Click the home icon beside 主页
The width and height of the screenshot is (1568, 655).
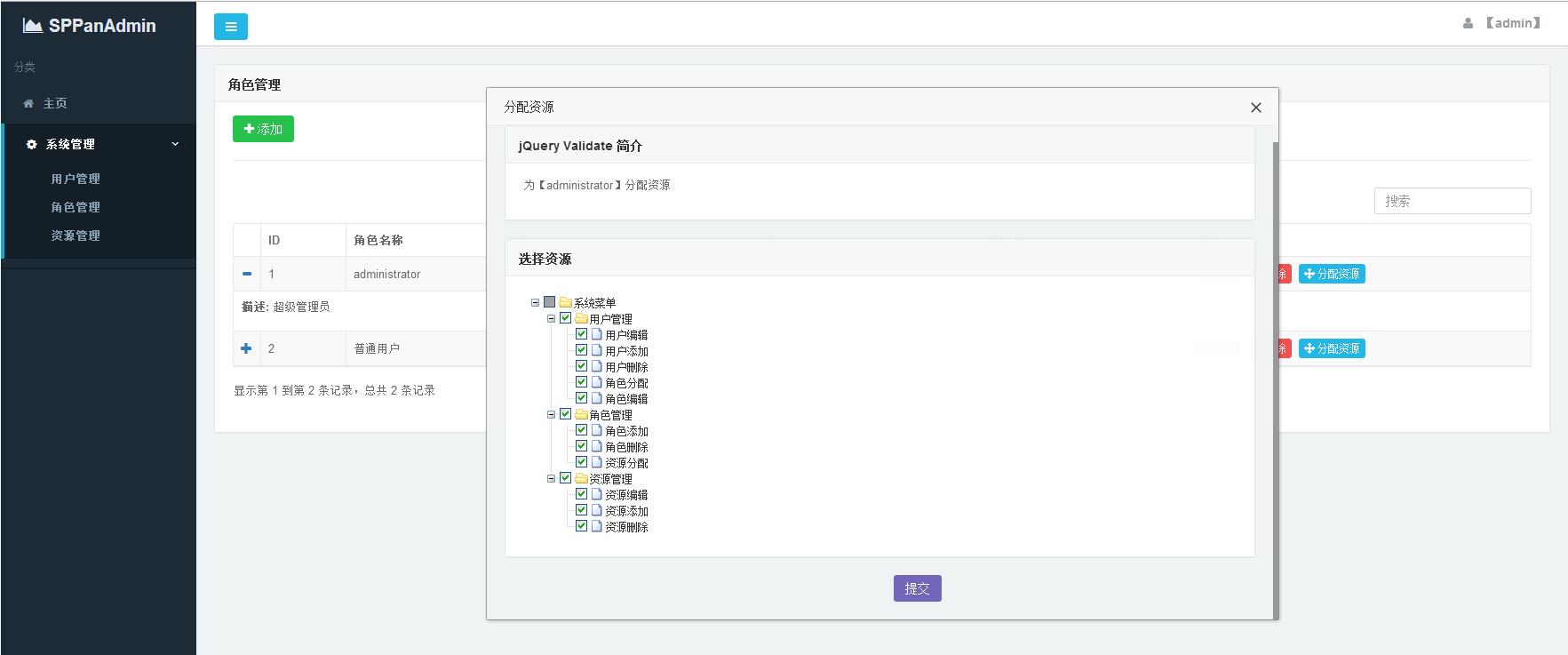pos(28,103)
